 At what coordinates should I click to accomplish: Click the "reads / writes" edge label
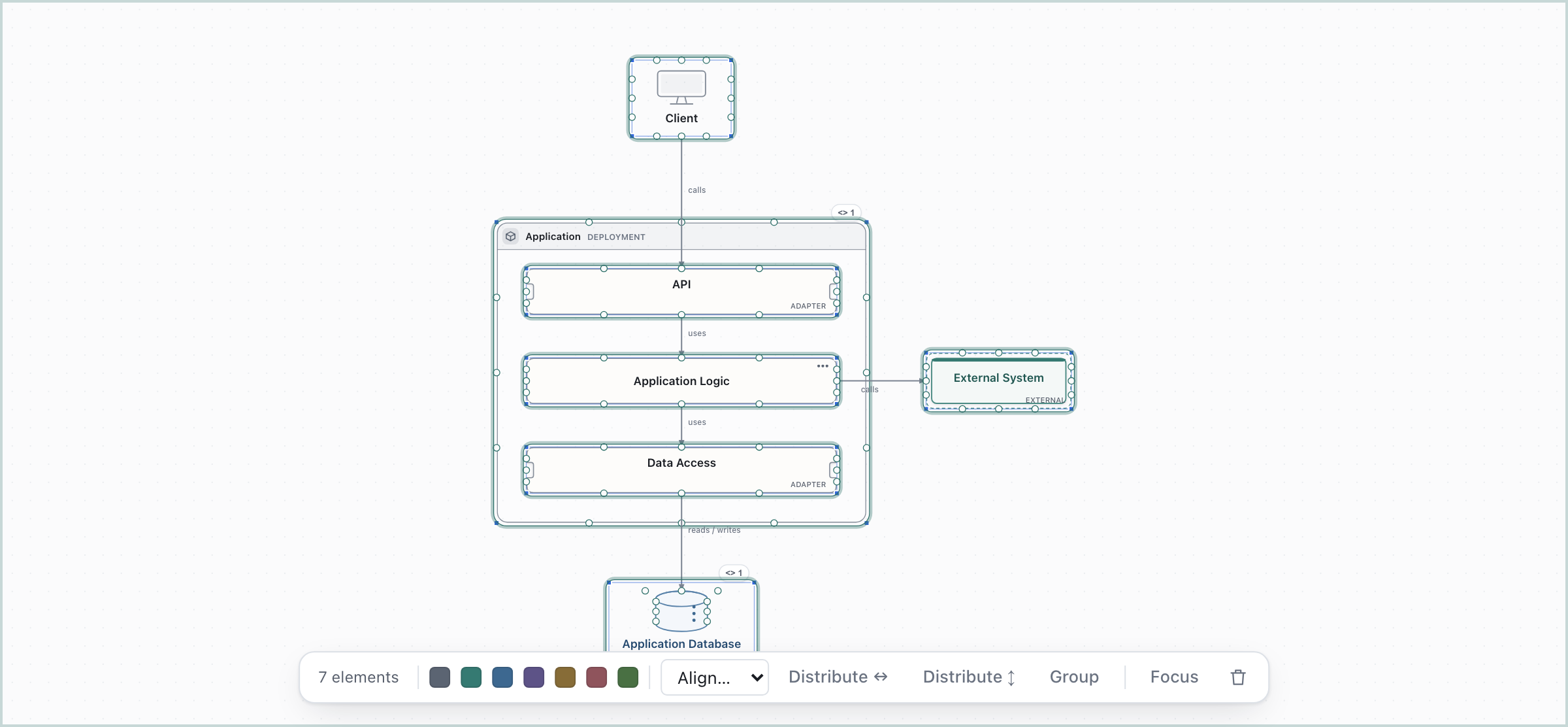coord(714,530)
